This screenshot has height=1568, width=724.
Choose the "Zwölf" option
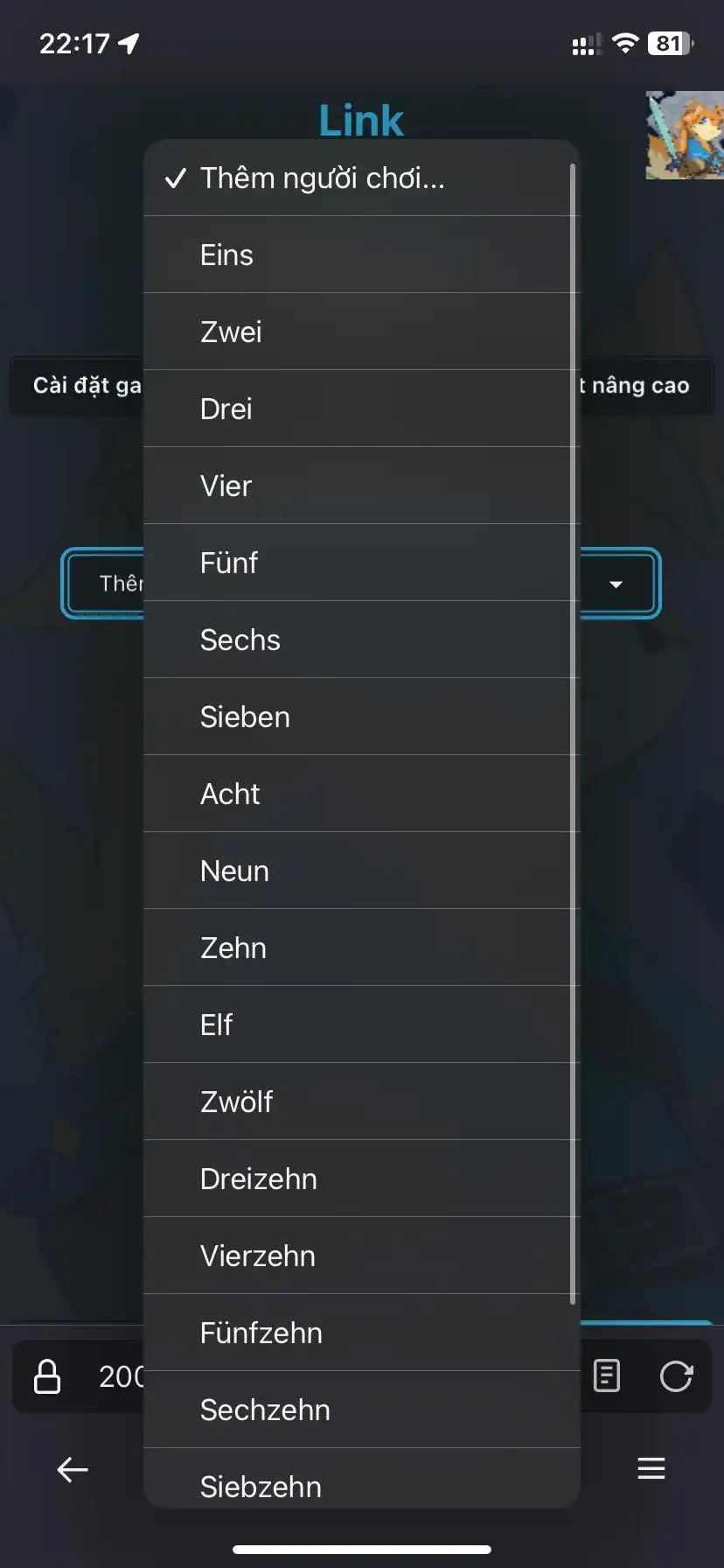[237, 1102]
